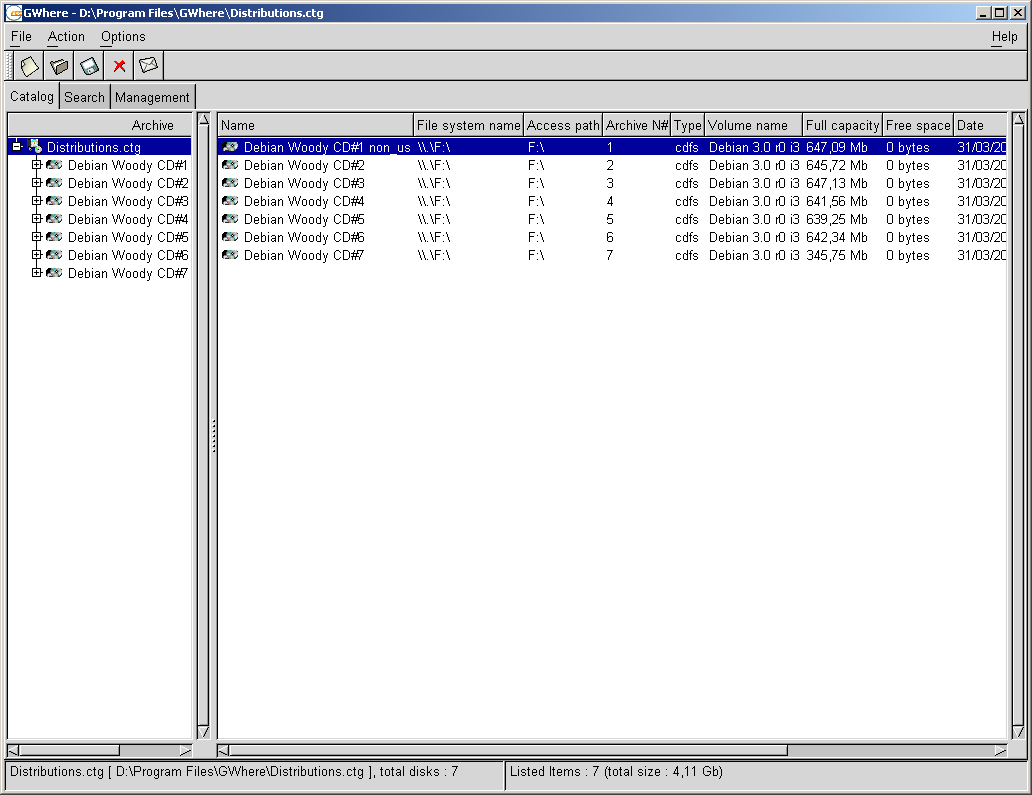The height and width of the screenshot is (795, 1032).
Task: Switch to the Search tab
Action: tap(84, 97)
